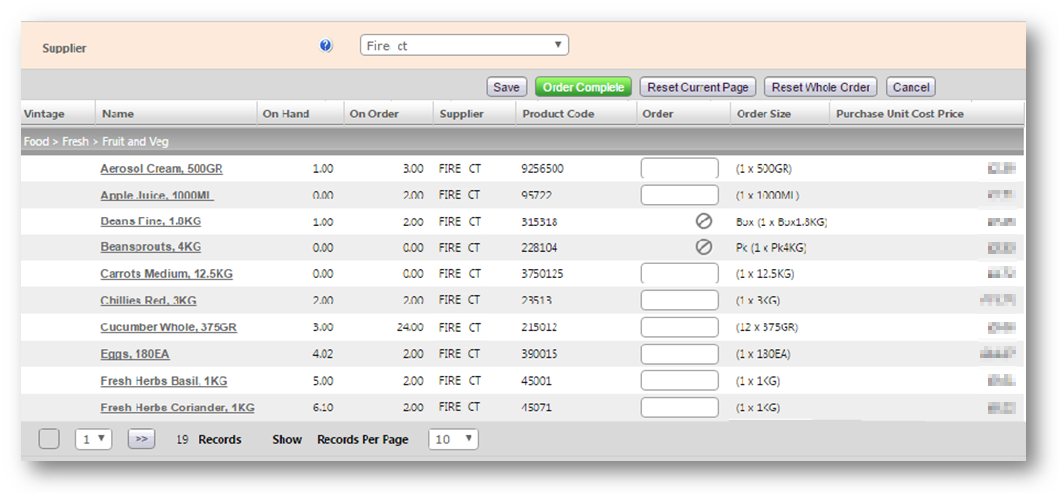Click product code 228104
Viewport: 1059px width, 493px height.
tap(540, 248)
